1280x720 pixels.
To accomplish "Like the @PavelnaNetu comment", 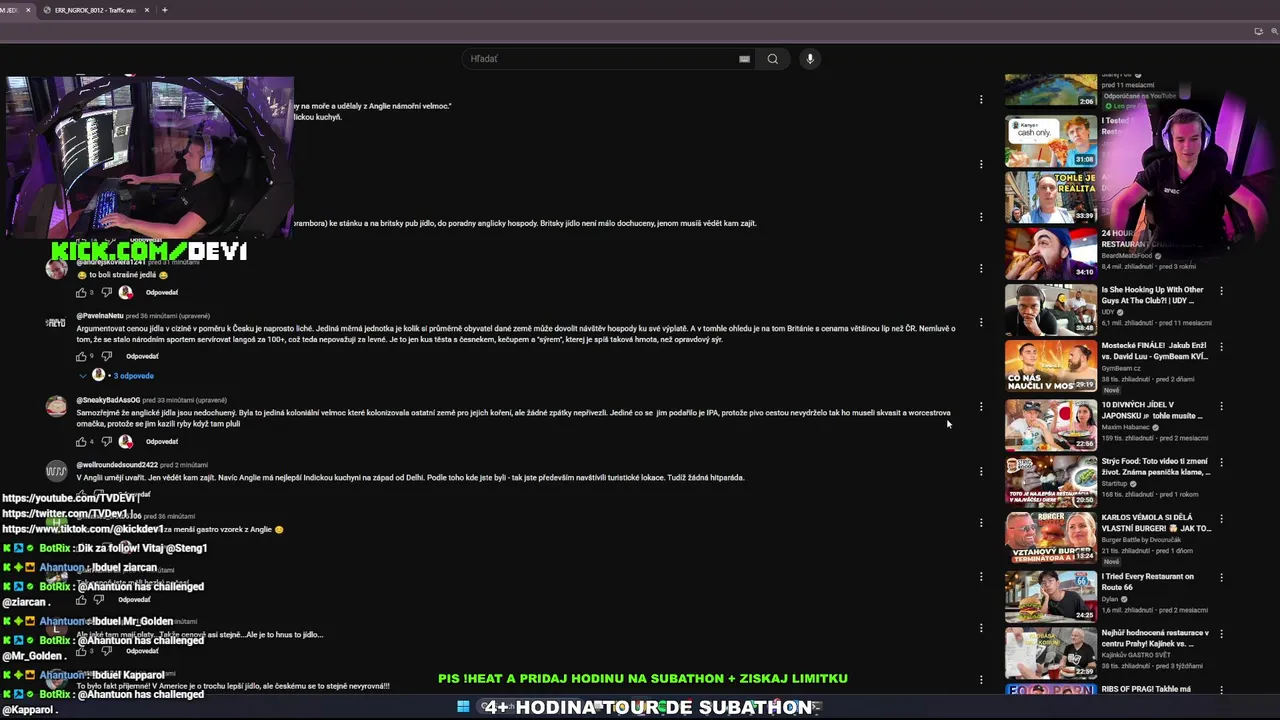I will point(81,356).
